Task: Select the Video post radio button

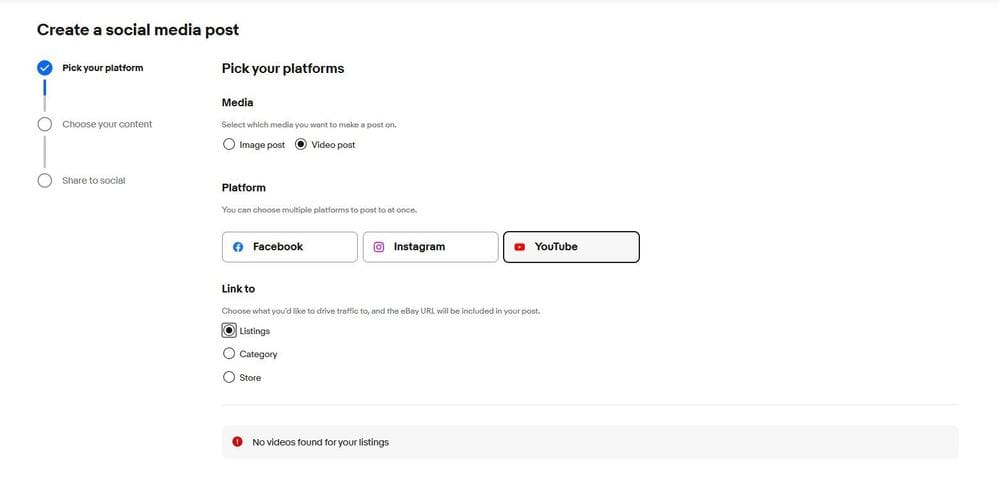Action: 301,145
